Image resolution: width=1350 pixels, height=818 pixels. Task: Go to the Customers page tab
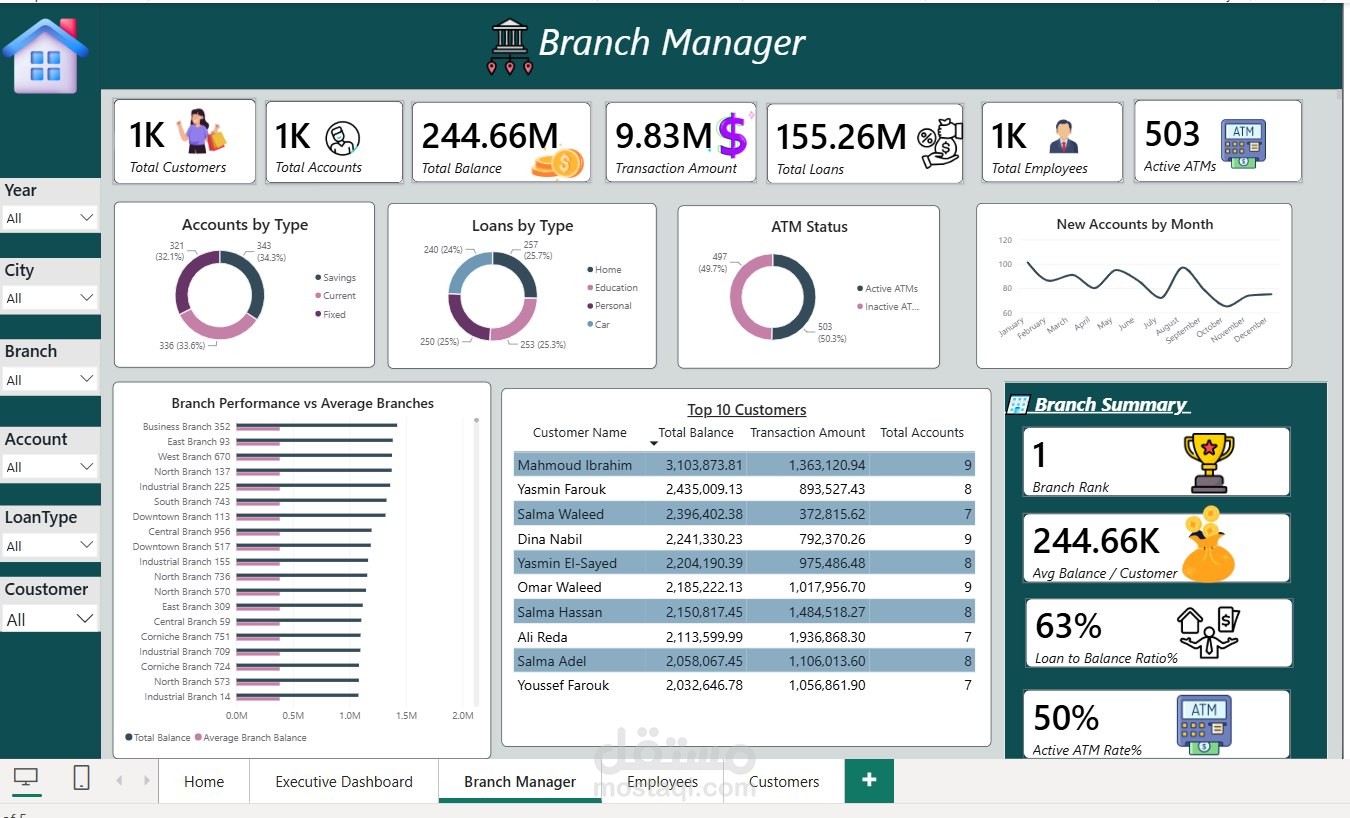coord(784,782)
